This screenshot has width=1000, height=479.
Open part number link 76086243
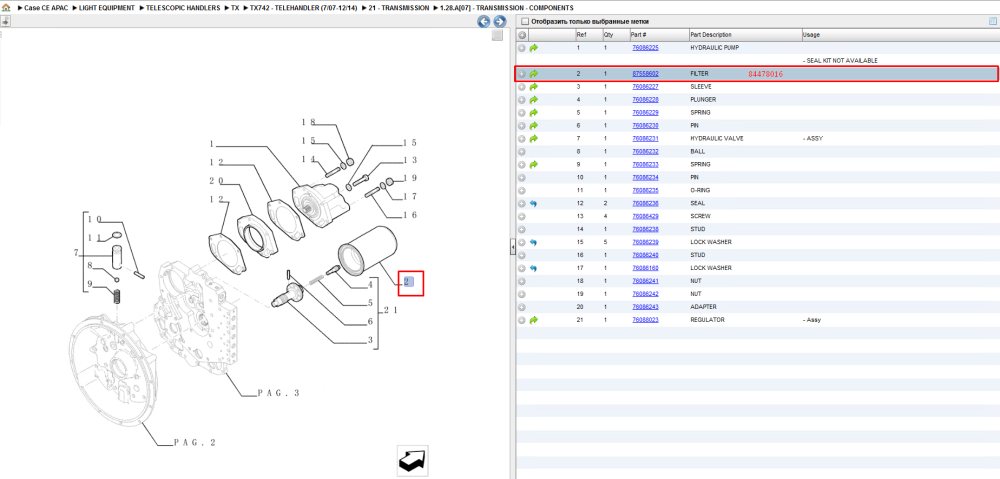[x=645, y=307]
